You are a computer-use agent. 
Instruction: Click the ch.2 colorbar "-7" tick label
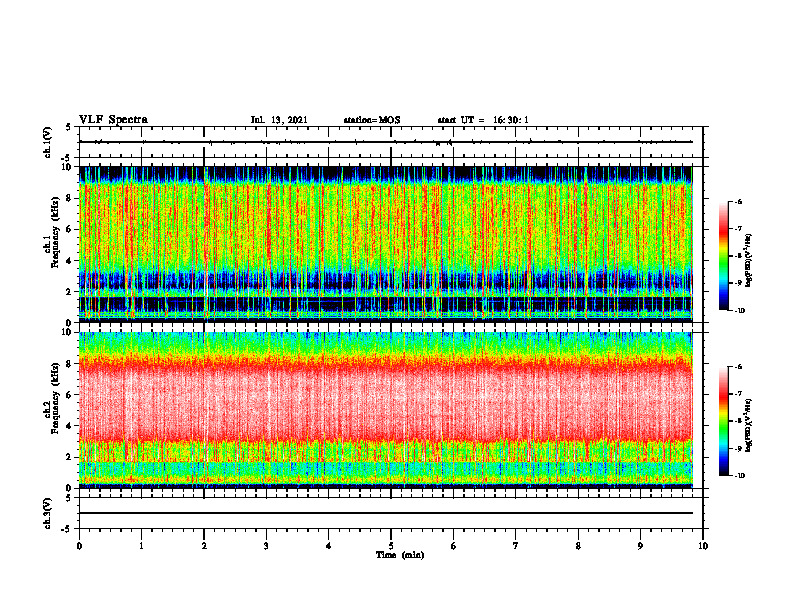[x=739, y=394]
